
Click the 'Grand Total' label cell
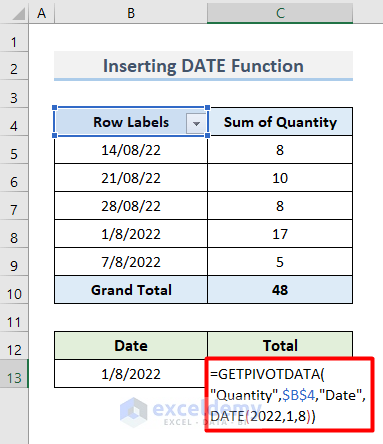131,290
